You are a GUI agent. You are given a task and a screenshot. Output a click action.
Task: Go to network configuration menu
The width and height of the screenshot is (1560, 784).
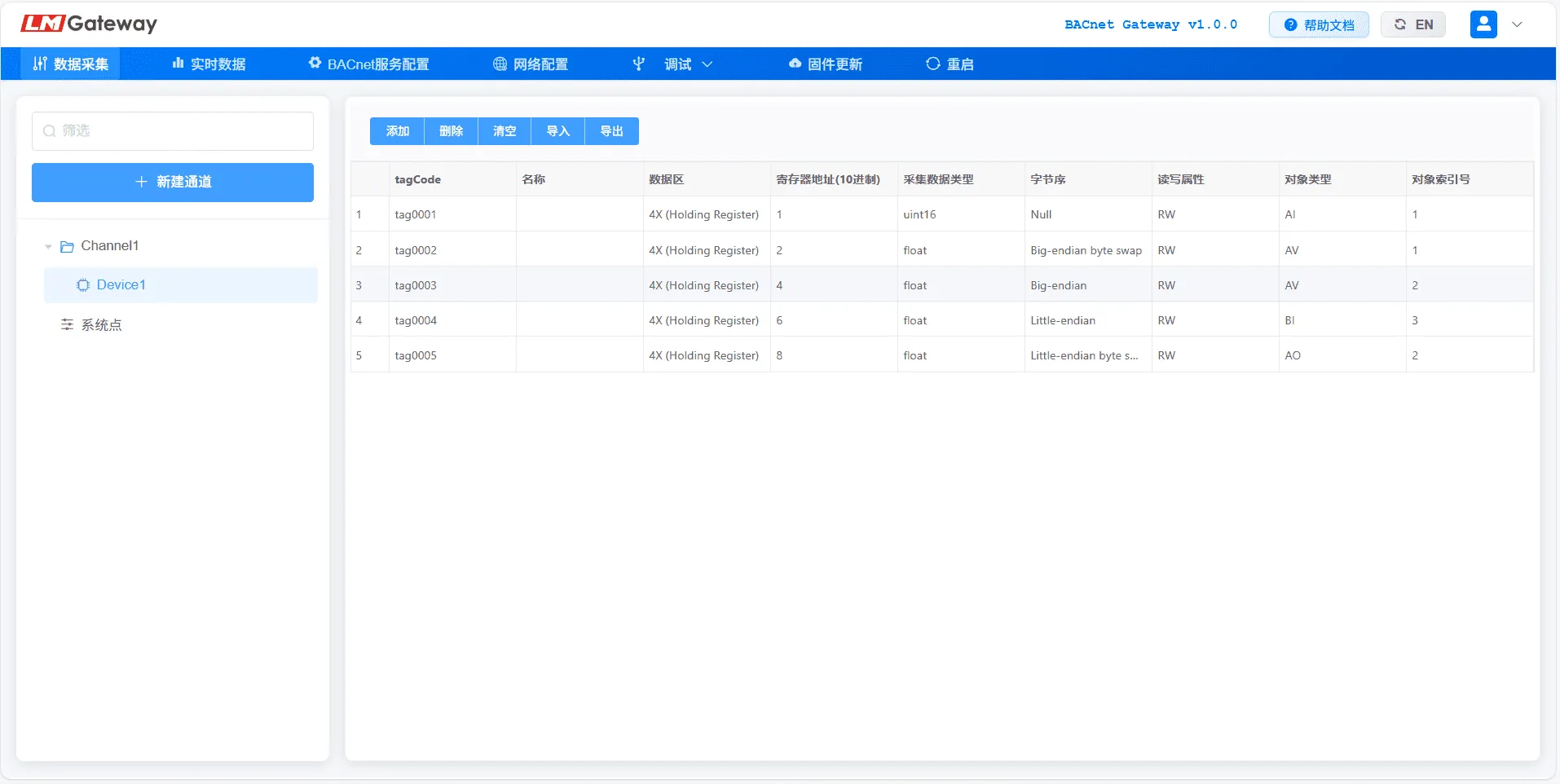tap(531, 64)
